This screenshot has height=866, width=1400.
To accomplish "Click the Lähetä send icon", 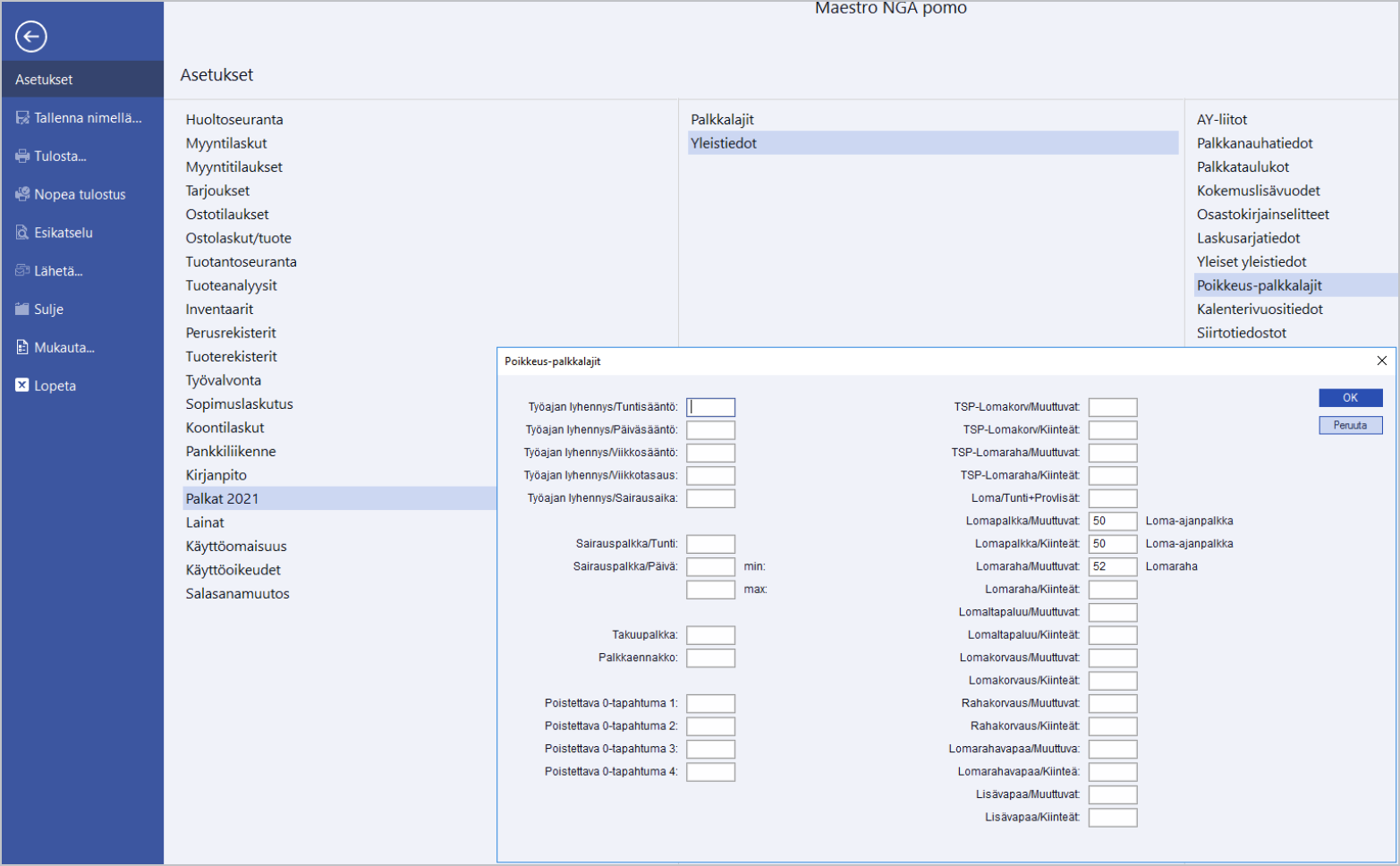I will point(22,271).
